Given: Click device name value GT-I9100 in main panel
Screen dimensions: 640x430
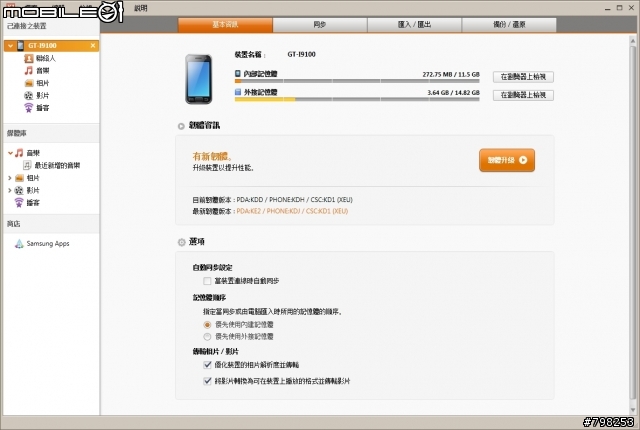Looking at the screenshot, I should point(302,54).
